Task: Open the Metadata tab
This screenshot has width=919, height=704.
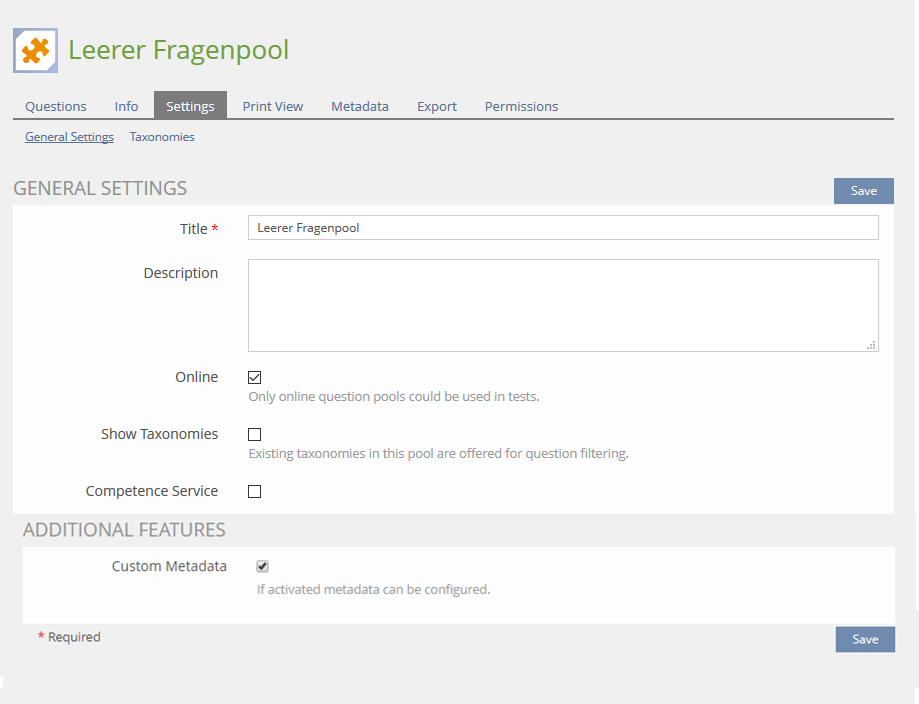Action: click(360, 106)
